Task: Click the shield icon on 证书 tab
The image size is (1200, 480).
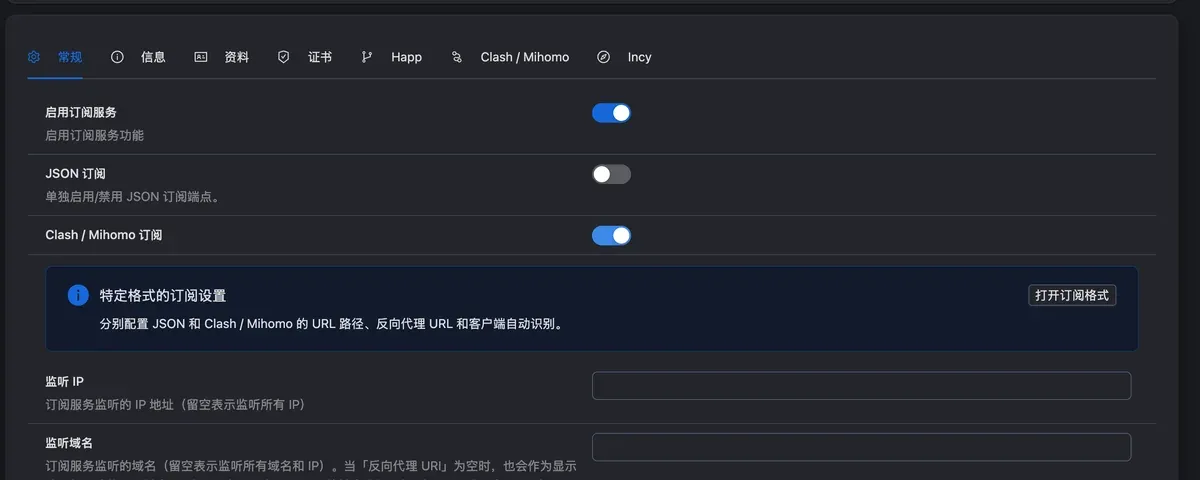Action: point(283,57)
